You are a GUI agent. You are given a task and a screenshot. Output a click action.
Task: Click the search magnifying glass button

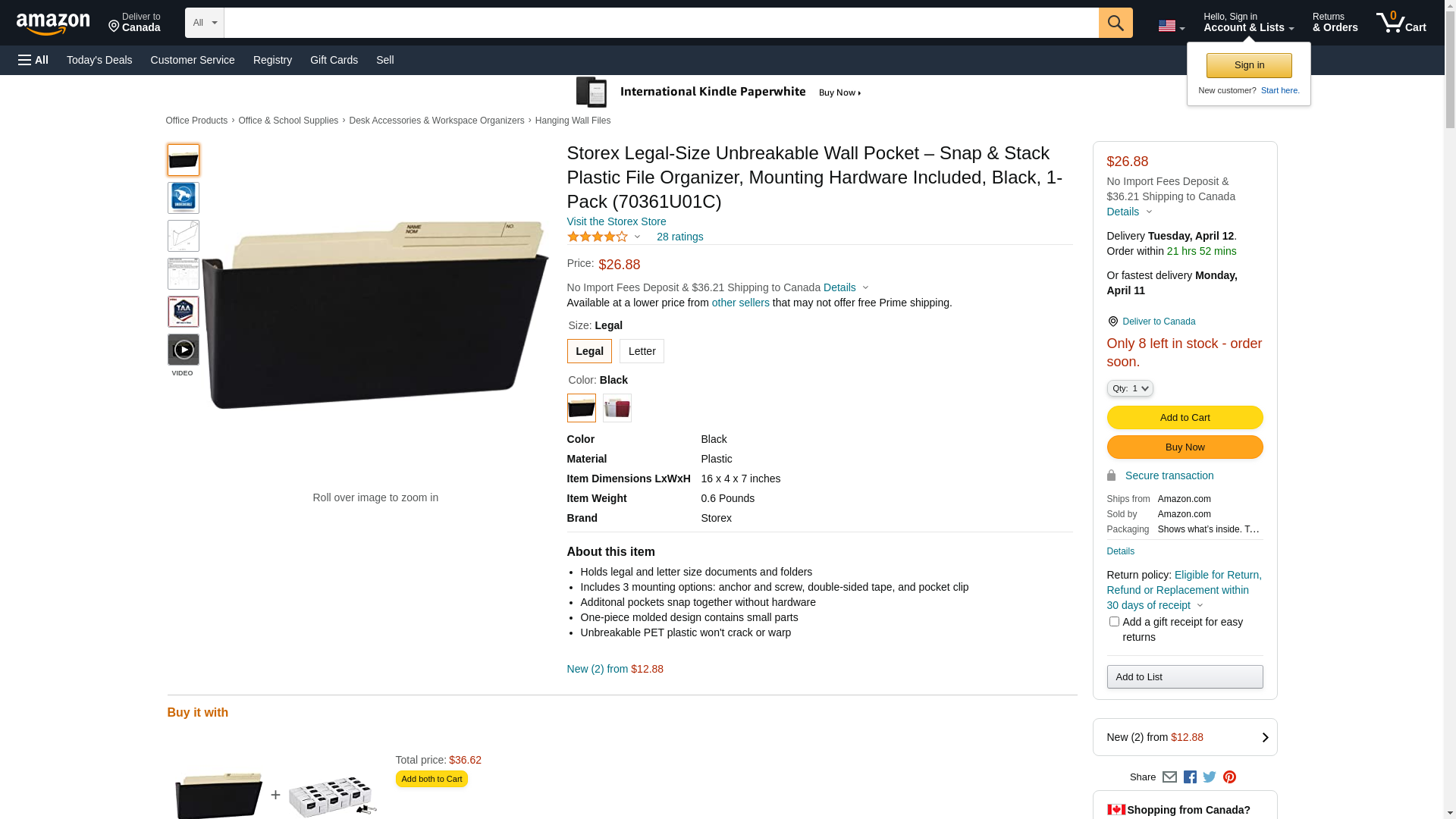1115,23
